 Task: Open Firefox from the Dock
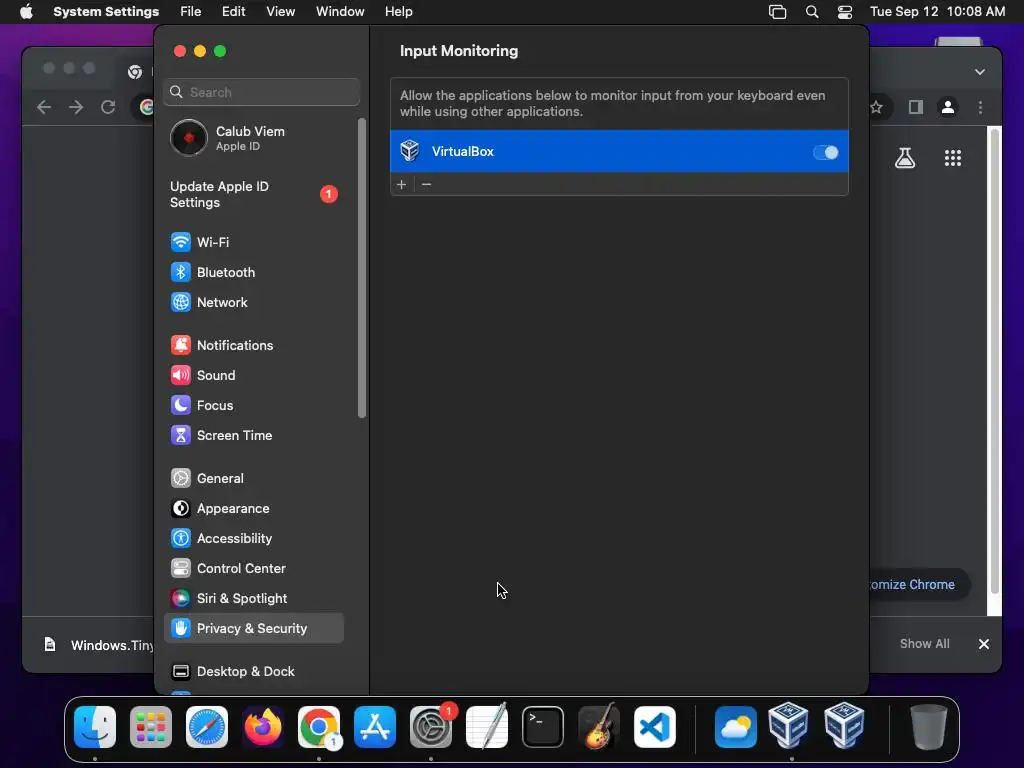coord(263,727)
